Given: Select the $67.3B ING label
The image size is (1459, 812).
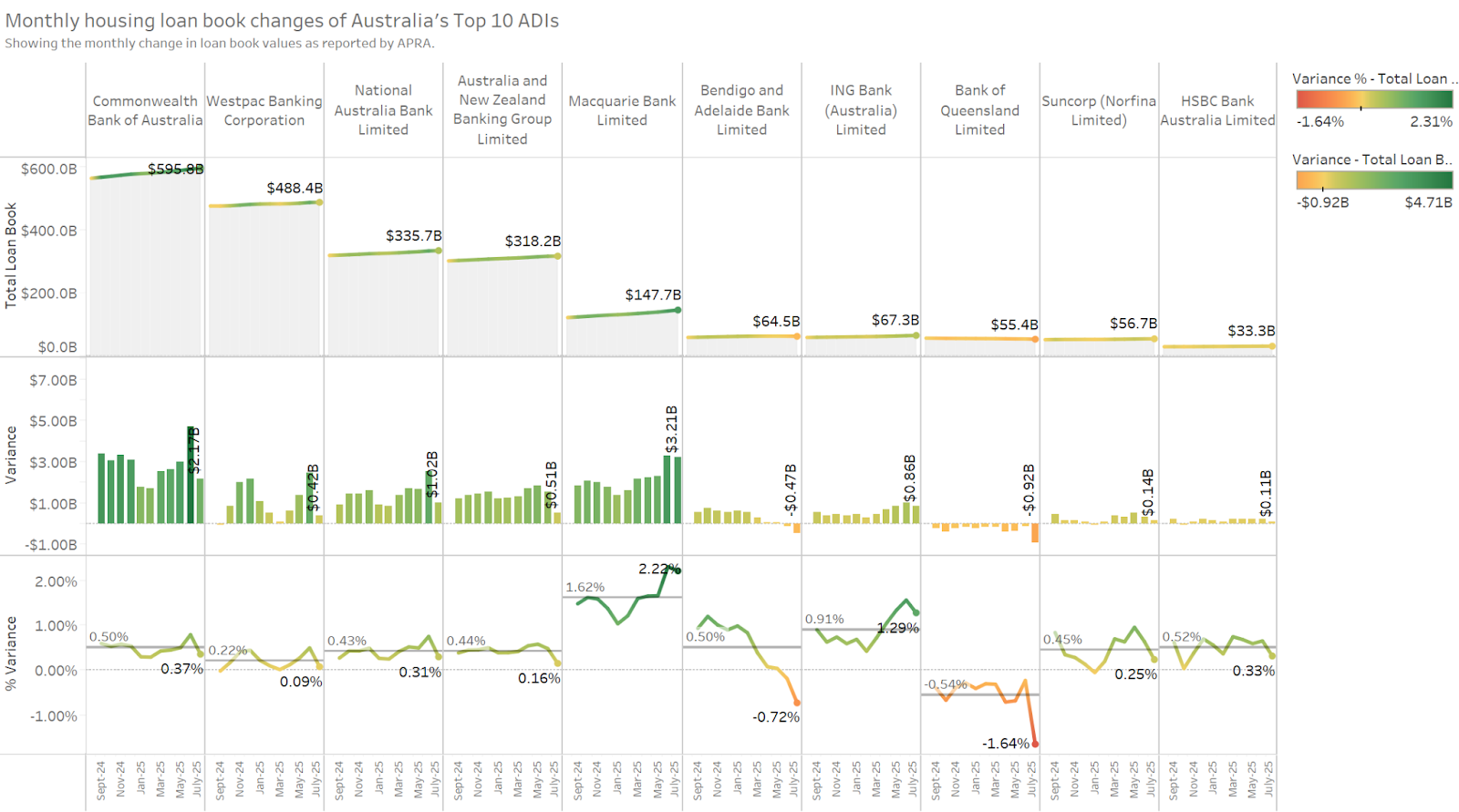Looking at the screenshot, I should [895, 320].
